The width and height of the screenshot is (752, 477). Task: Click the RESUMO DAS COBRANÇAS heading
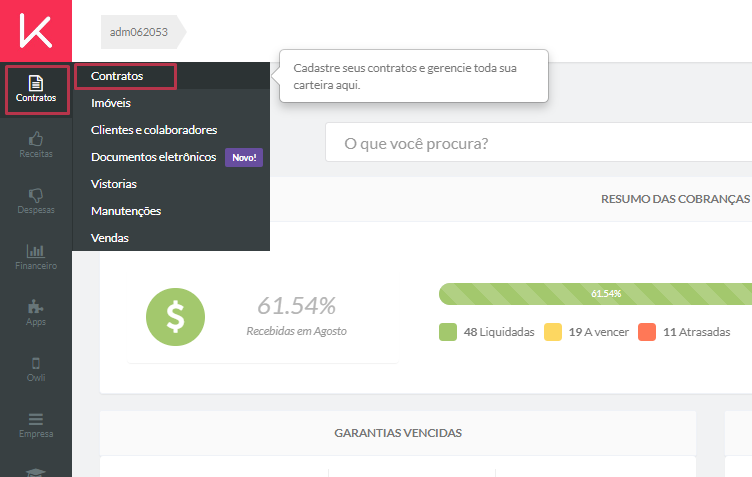(x=675, y=199)
